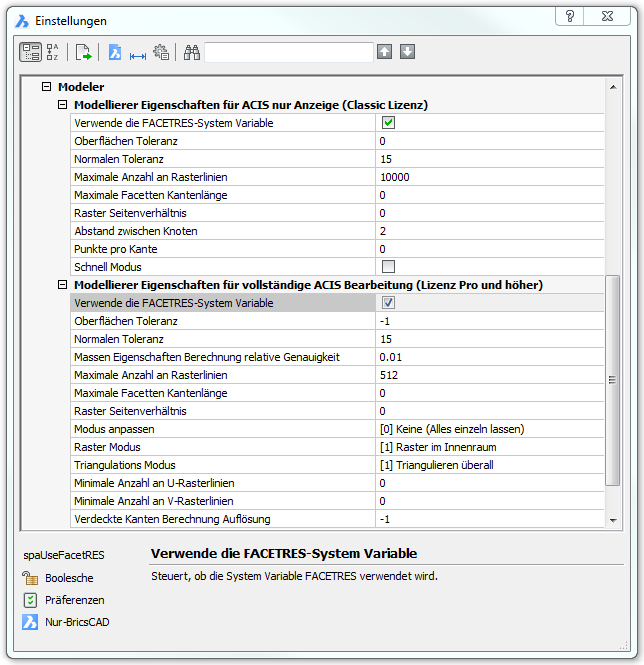Screen dimensions: 644x665
Task: Switch to categorized settings view
Action: click(x=31, y=52)
